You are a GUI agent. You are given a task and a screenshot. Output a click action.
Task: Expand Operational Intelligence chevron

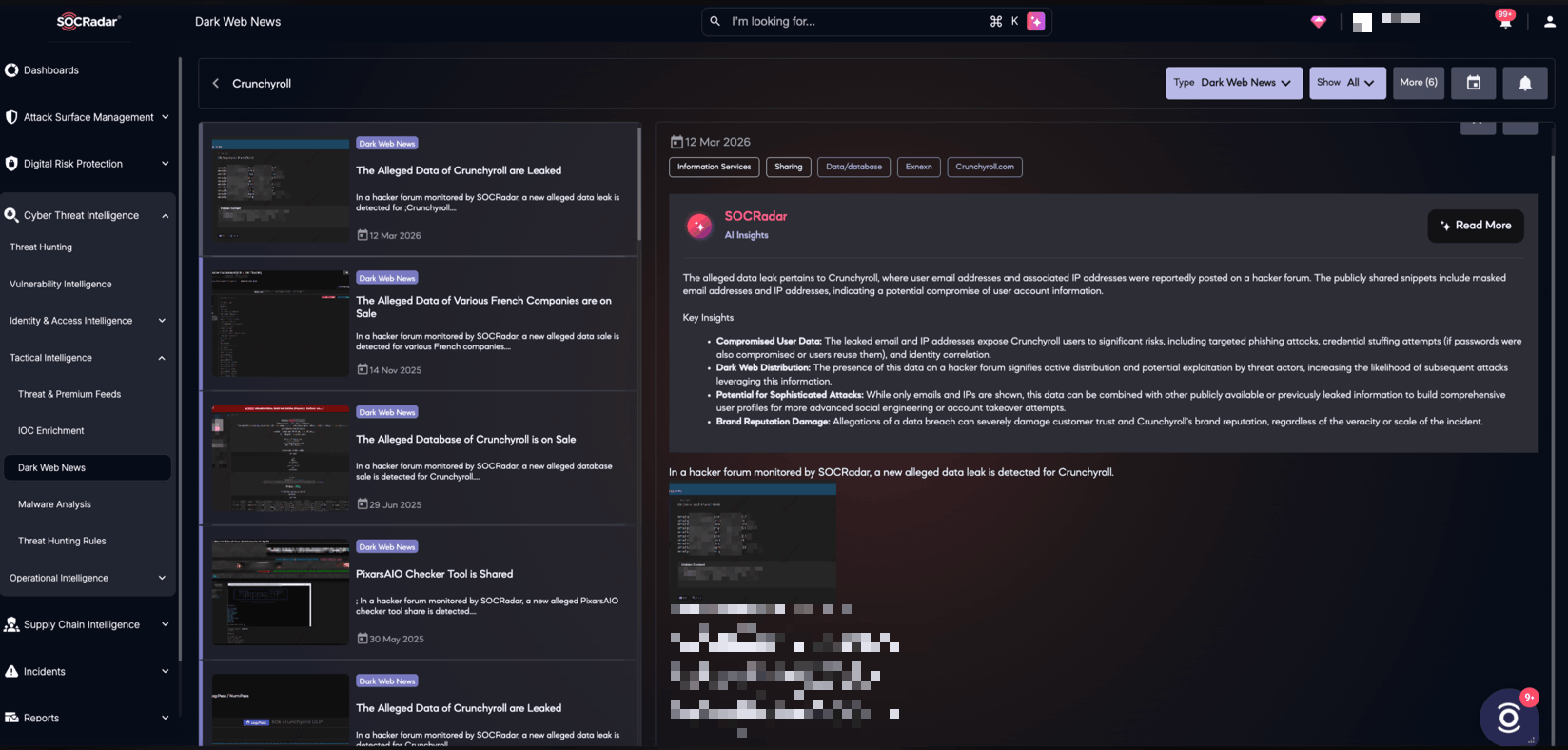tap(162, 578)
